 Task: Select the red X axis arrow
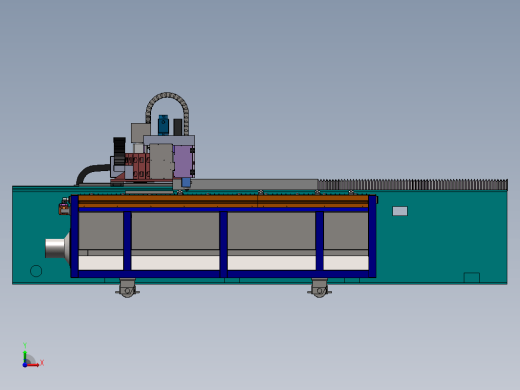tap(33, 365)
